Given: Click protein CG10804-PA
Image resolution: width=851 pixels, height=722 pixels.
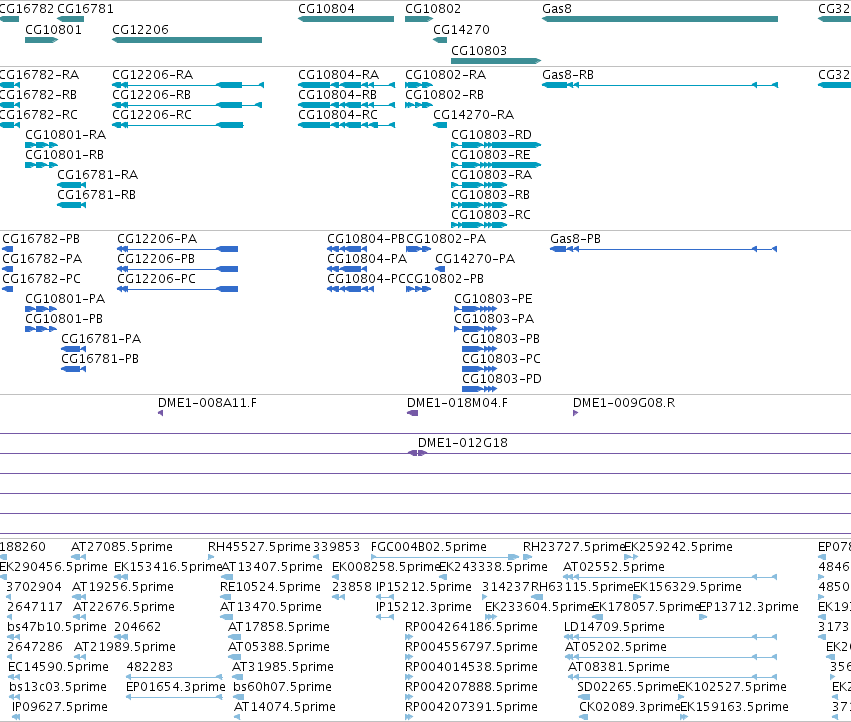Looking at the screenshot, I should [367, 259].
